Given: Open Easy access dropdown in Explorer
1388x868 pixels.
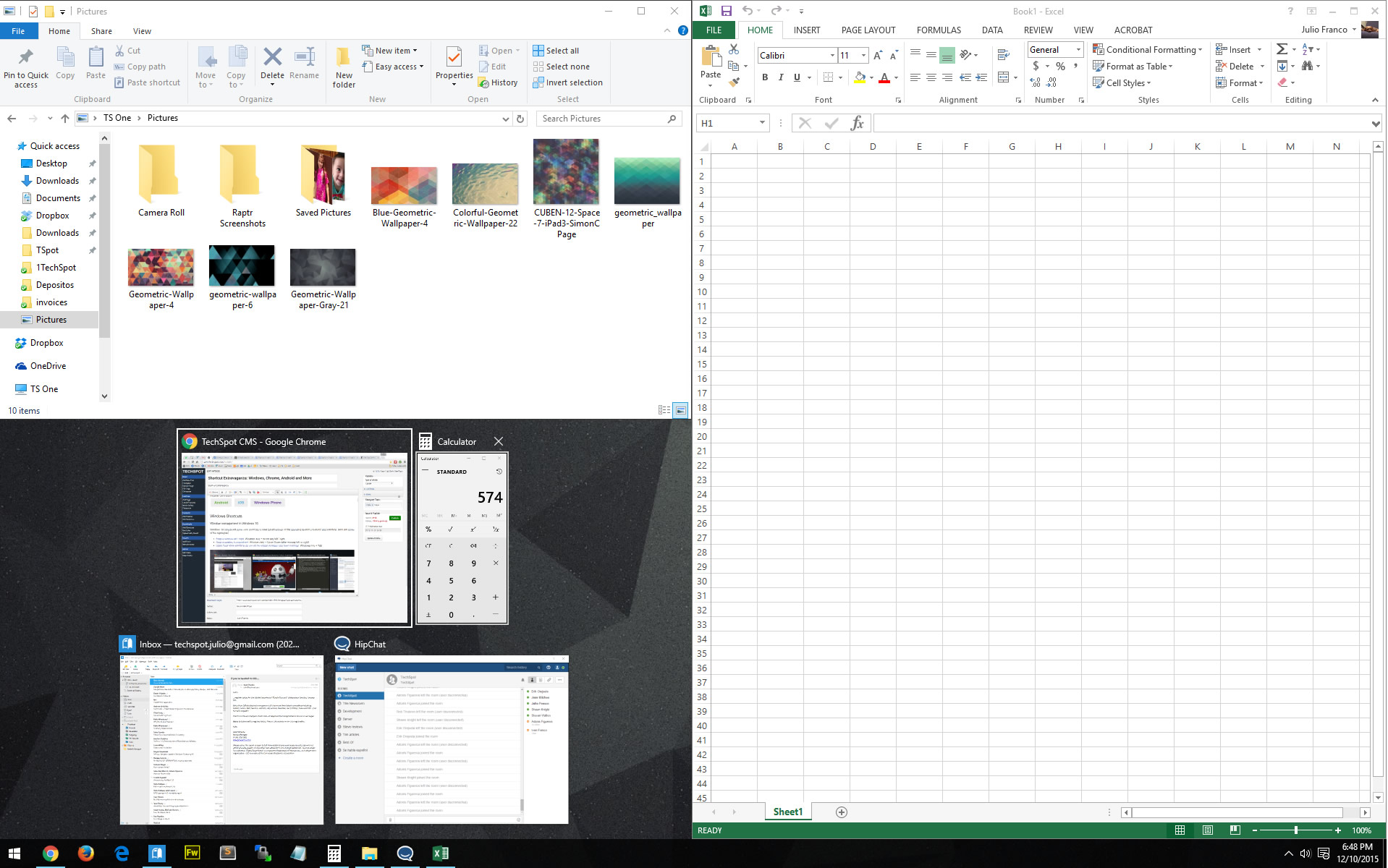Looking at the screenshot, I should [x=393, y=67].
